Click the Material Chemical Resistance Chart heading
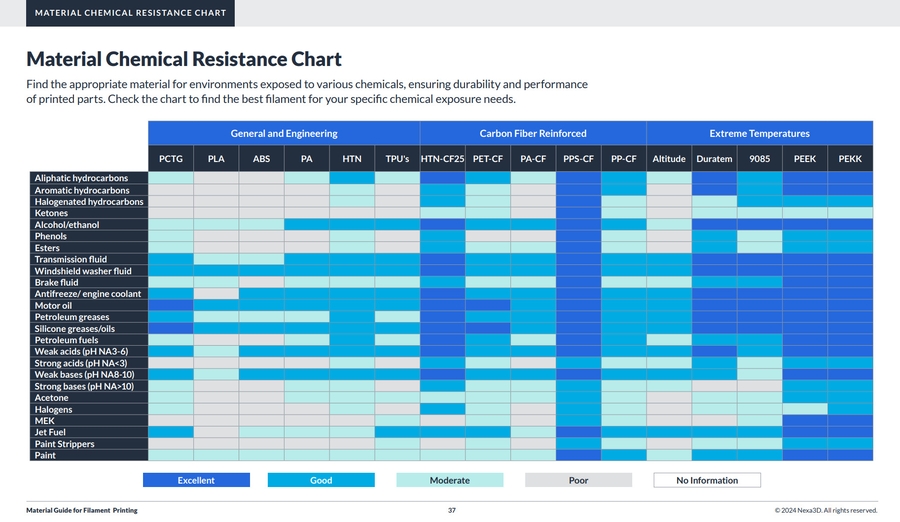 click(184, 59)
